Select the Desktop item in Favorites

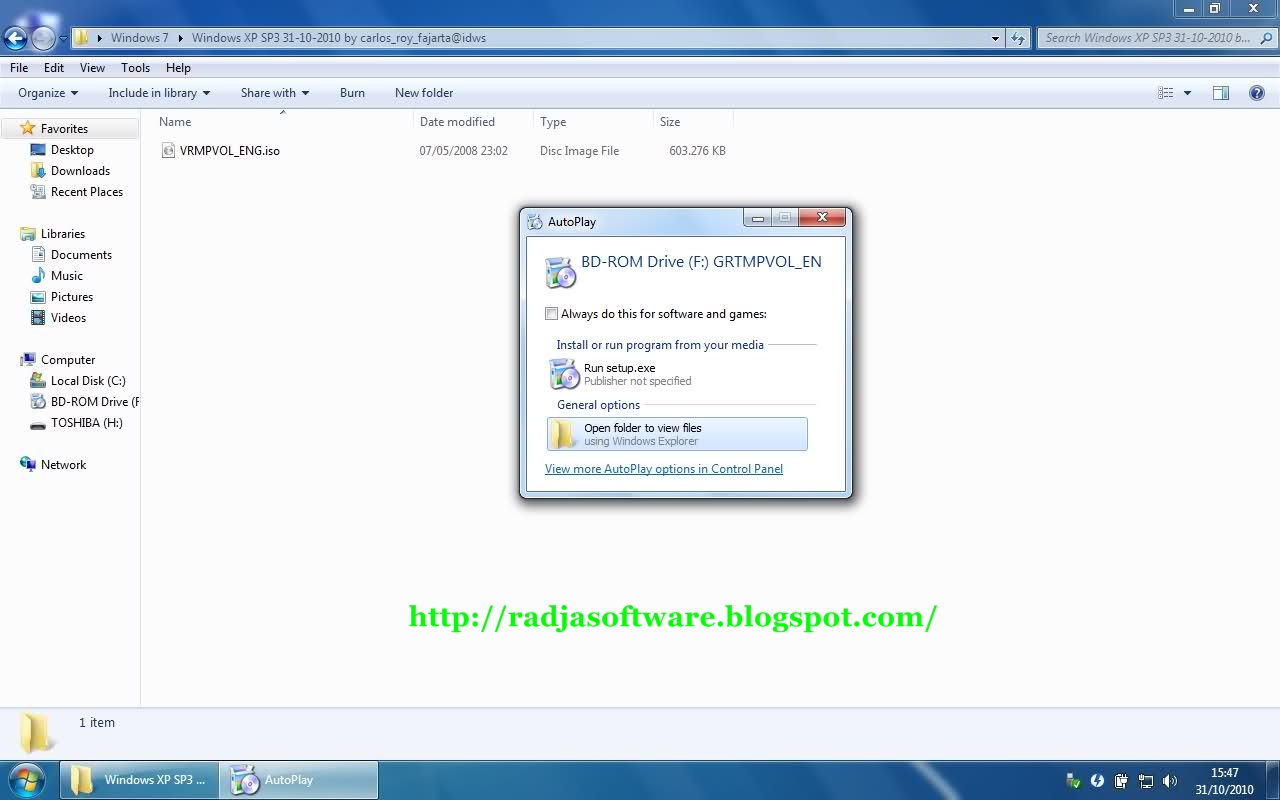(x=70, y=149)
